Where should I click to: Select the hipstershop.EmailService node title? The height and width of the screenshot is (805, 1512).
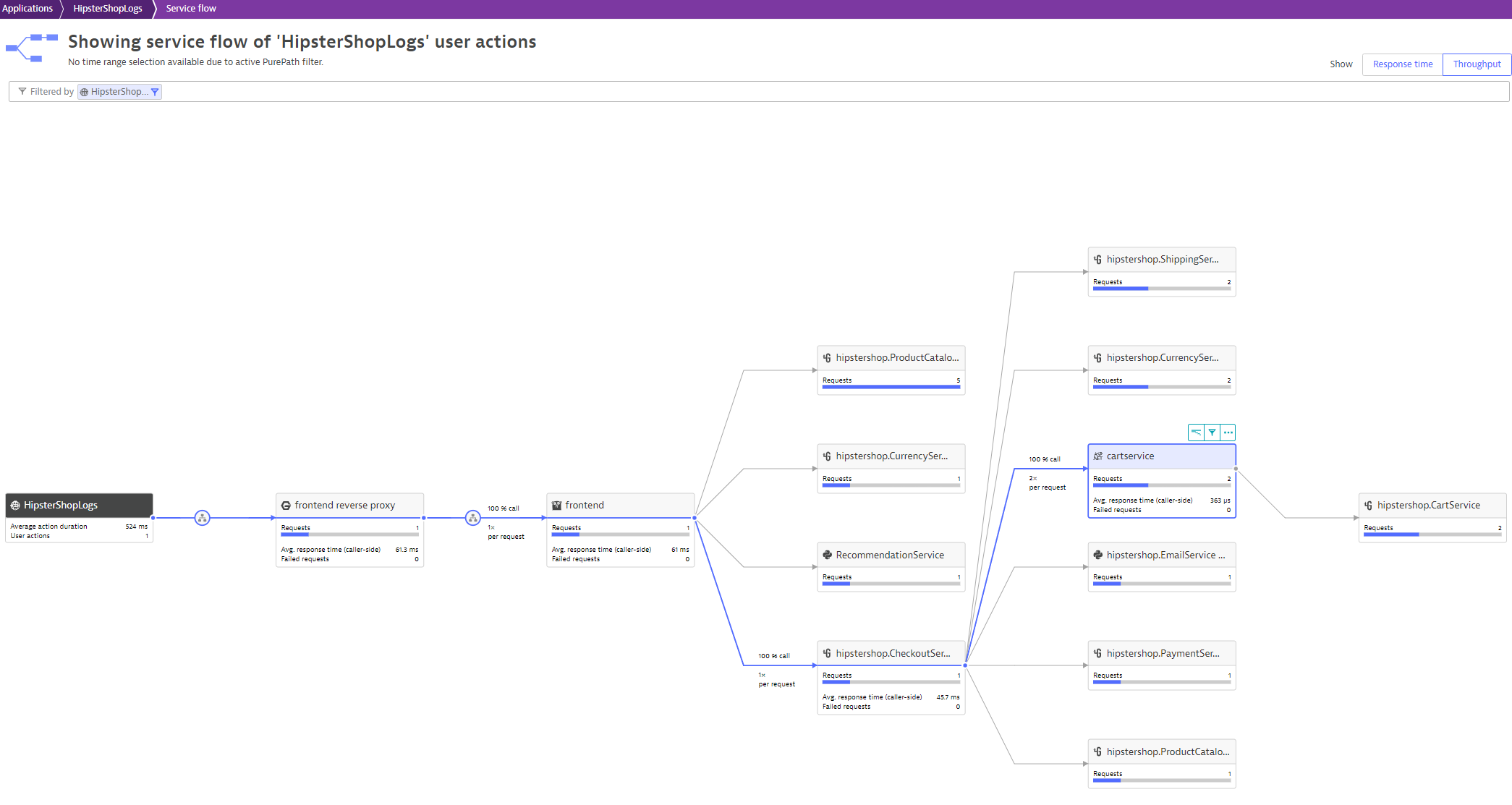pos(1166,555)
